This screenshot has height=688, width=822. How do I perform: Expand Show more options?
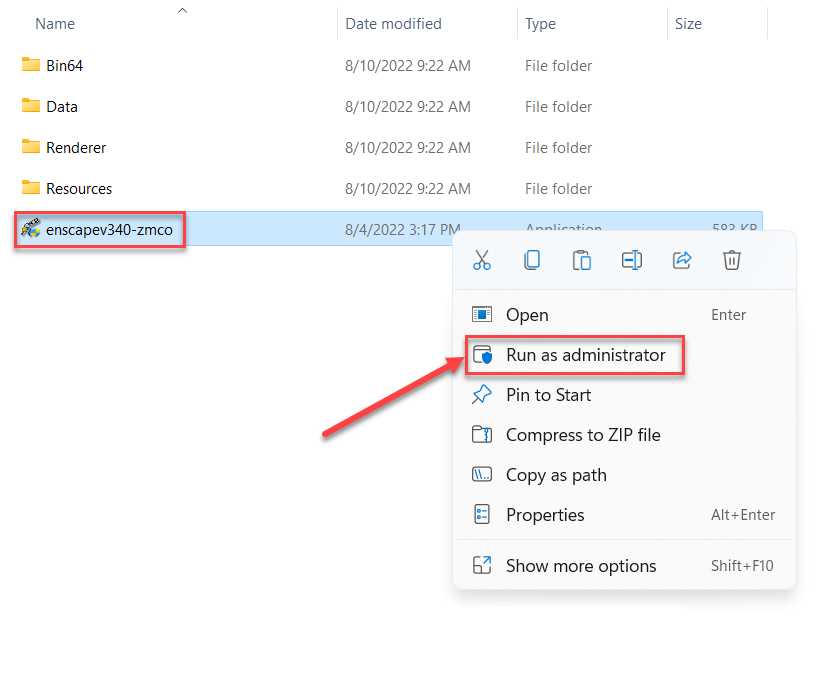pyautogui.click(x=581, y=565)
